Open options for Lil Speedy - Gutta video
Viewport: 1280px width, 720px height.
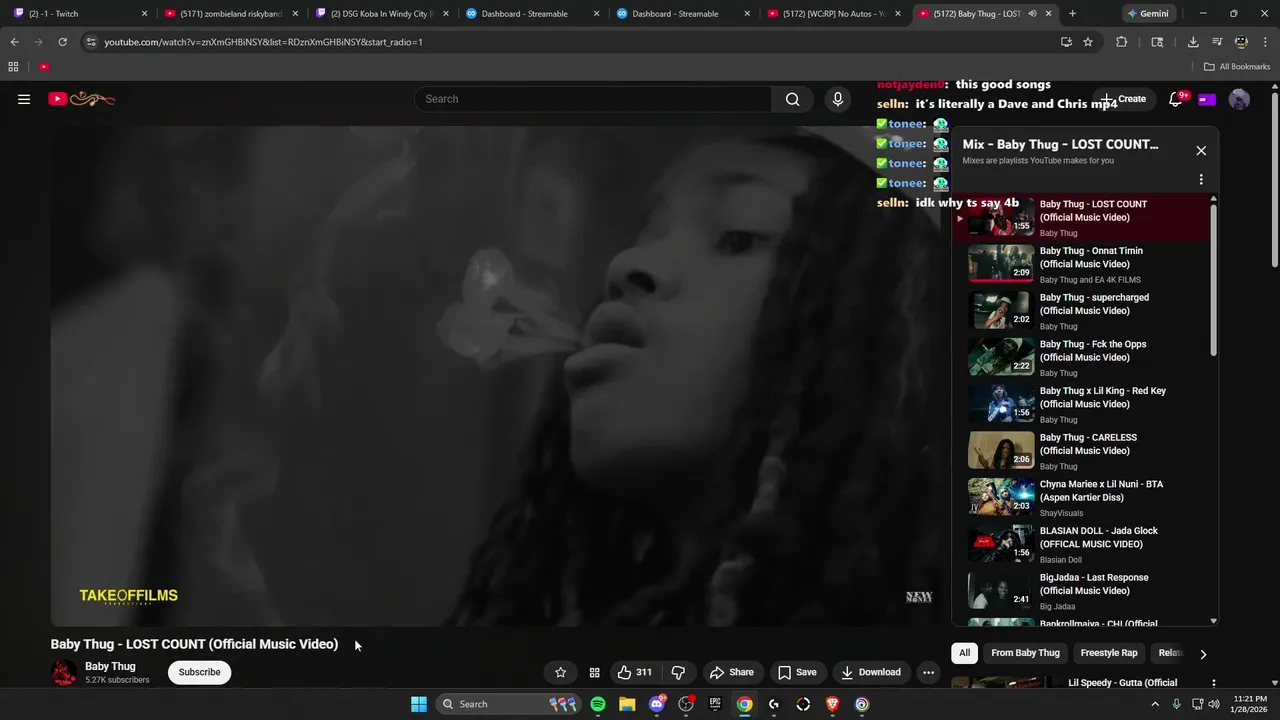click(x=1214, y=684)
